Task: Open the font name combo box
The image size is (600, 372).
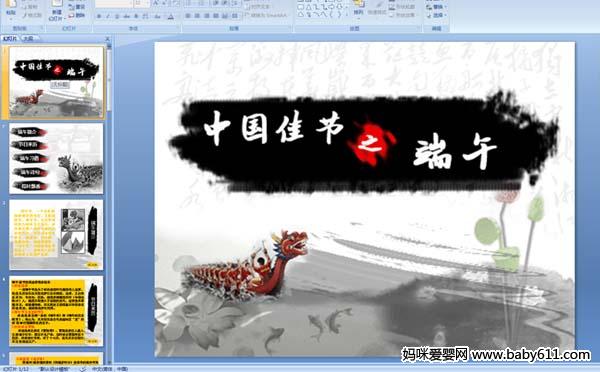Action: [114, 3]
